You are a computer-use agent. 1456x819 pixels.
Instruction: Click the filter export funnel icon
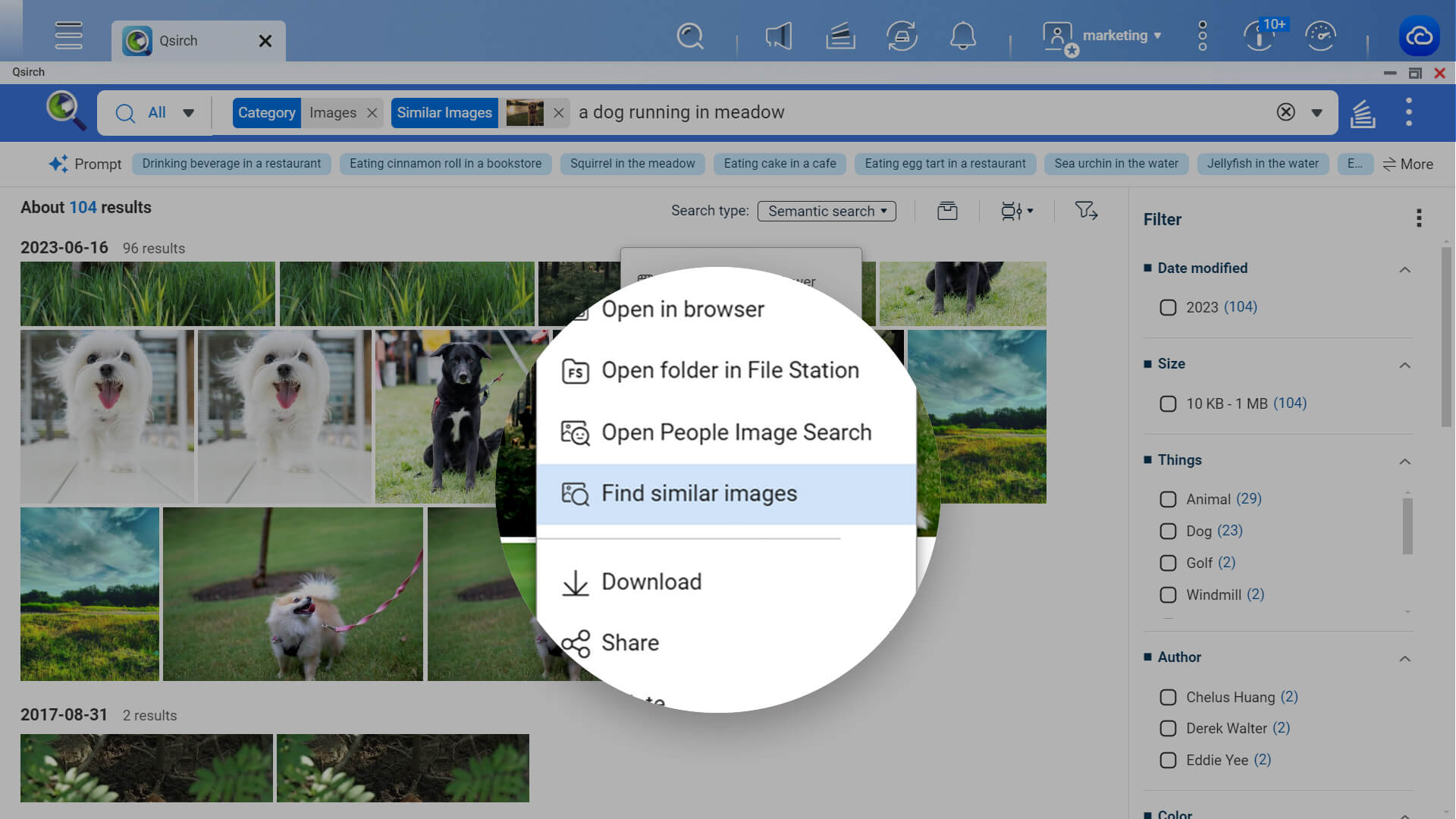pos(1086,211)
